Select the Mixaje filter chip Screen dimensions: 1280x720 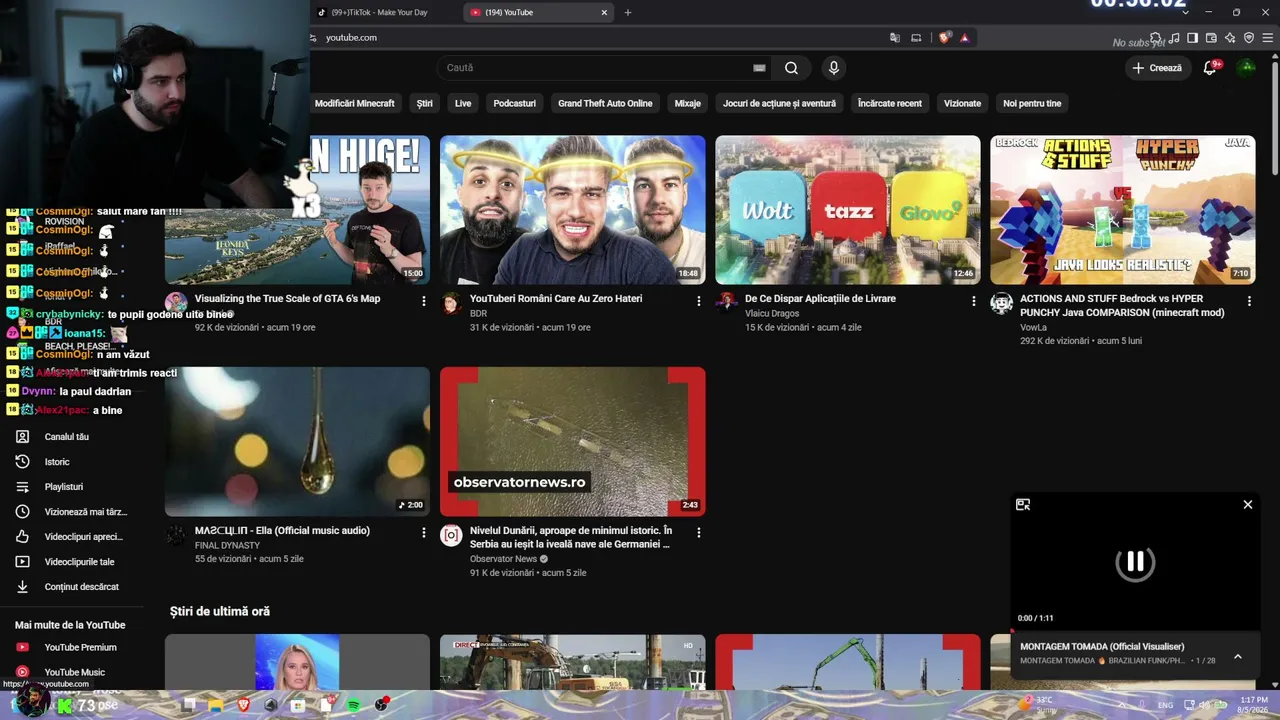pos(688,103)
